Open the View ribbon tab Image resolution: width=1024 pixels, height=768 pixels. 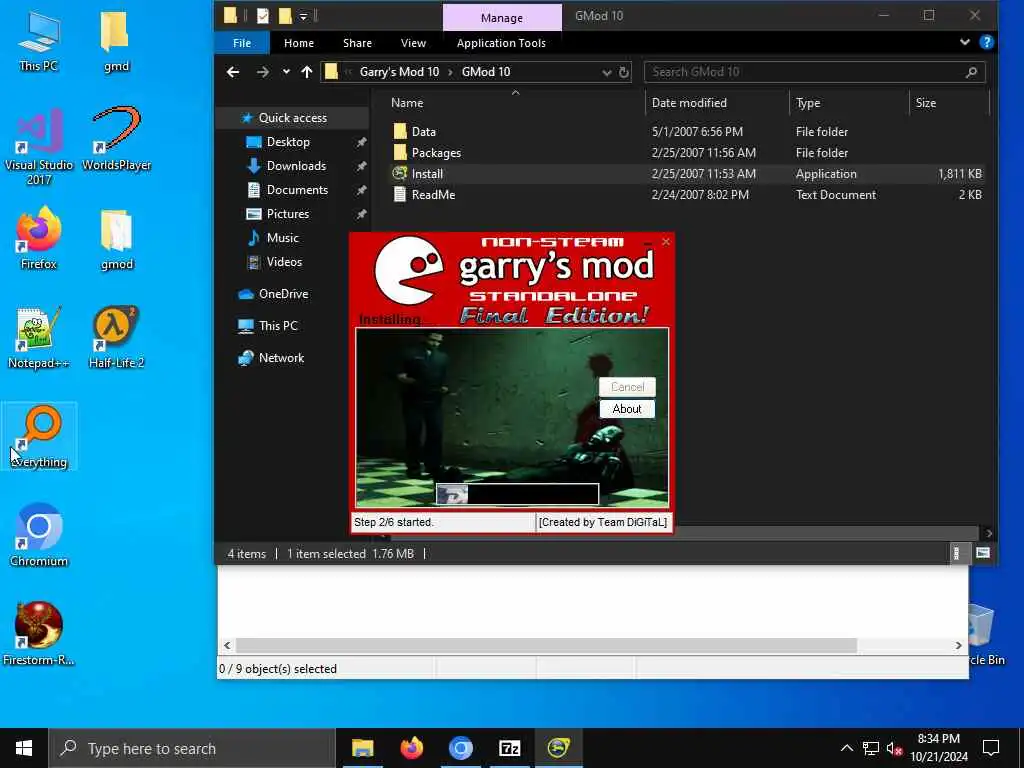(413, 43)
